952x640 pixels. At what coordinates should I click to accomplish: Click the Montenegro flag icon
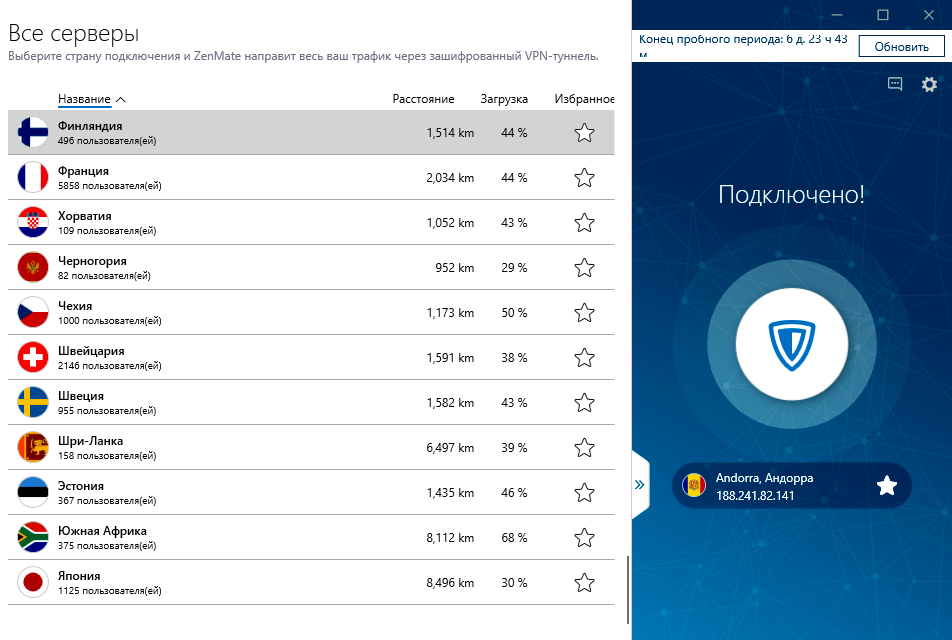pos(33,267)
